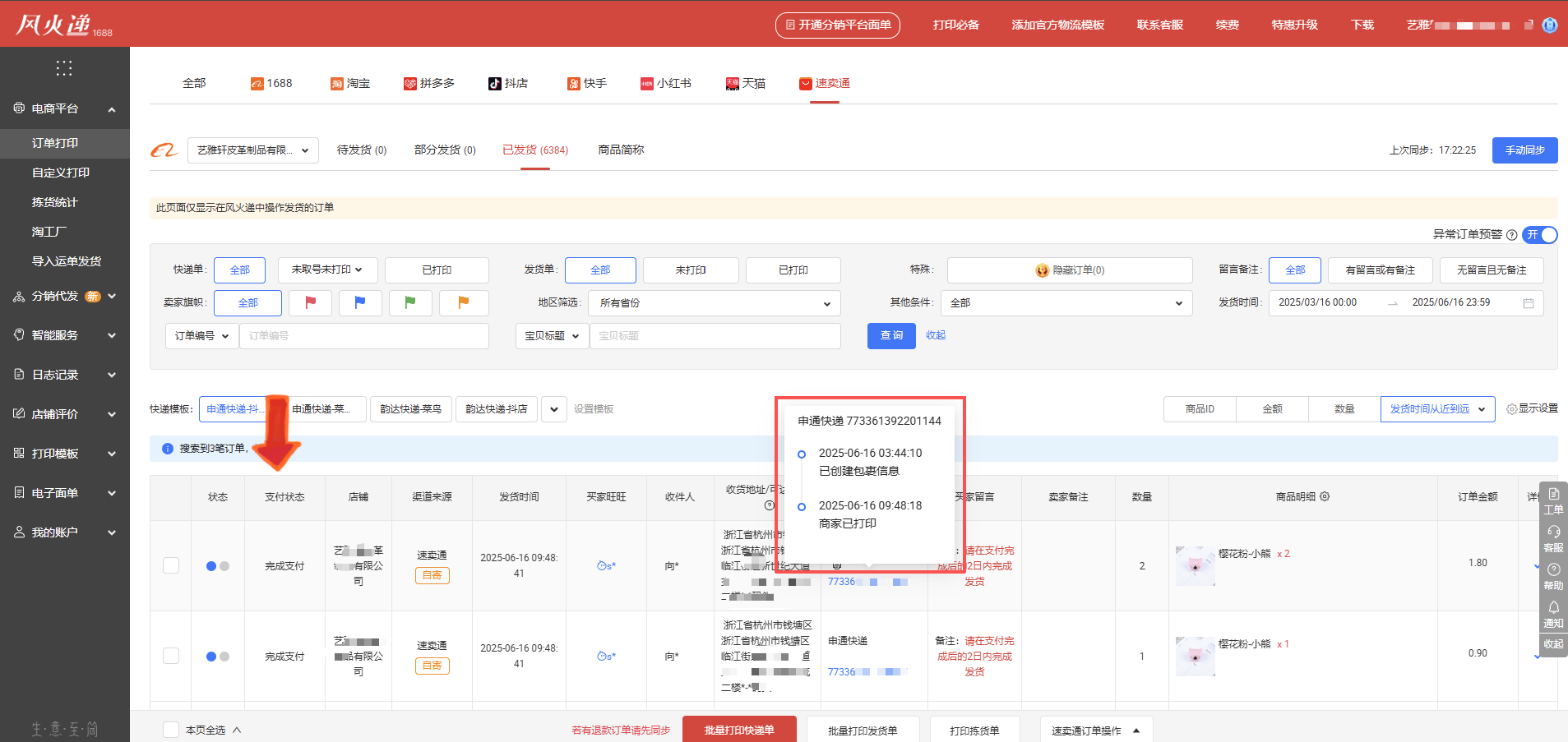Focus the 订单编号 input field
Image resolution: width=1568 pixels, height=742 pixels.
point(364,336)
